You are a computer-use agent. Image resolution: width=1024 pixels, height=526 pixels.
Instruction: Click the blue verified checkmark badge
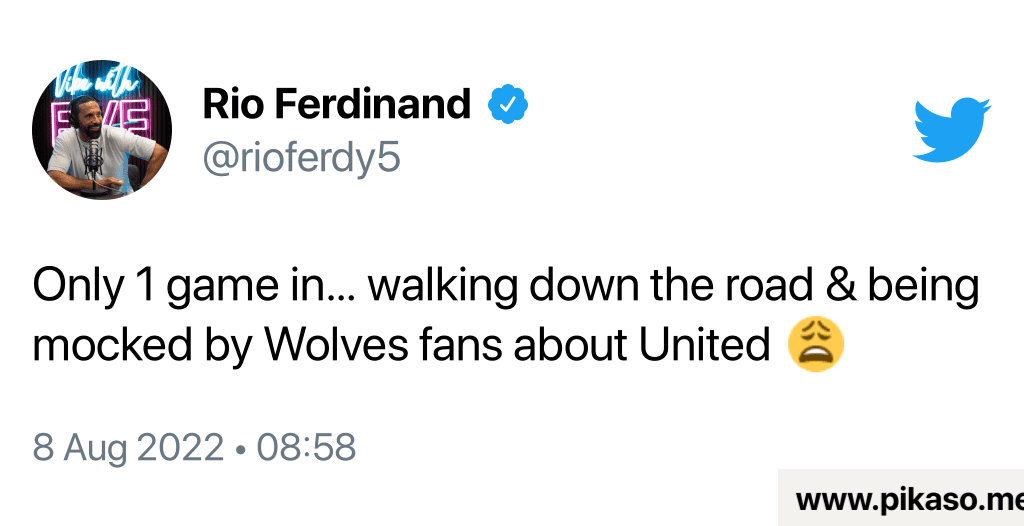[508, 104]
